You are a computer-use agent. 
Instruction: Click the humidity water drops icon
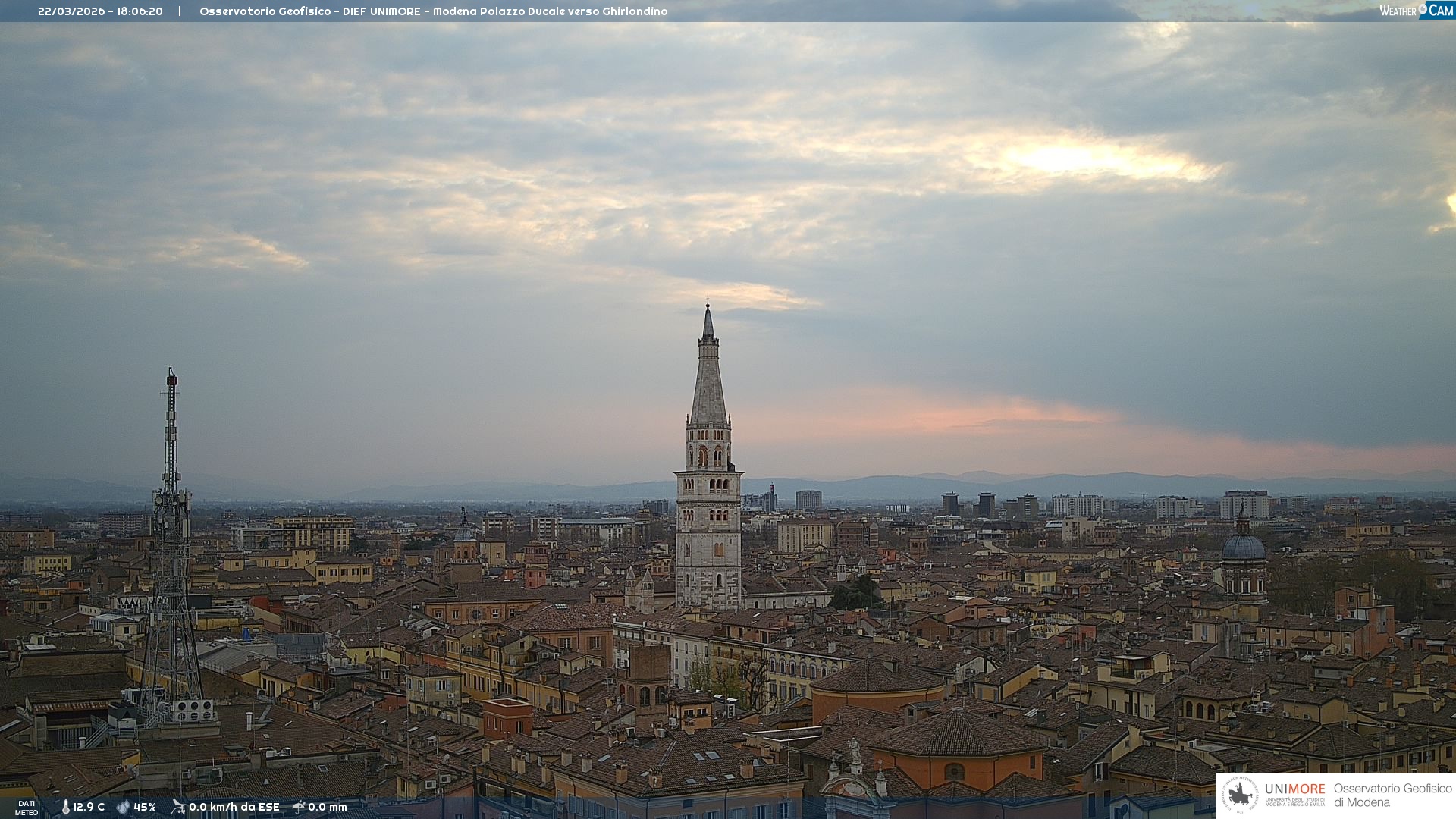(x=123, y=807)
